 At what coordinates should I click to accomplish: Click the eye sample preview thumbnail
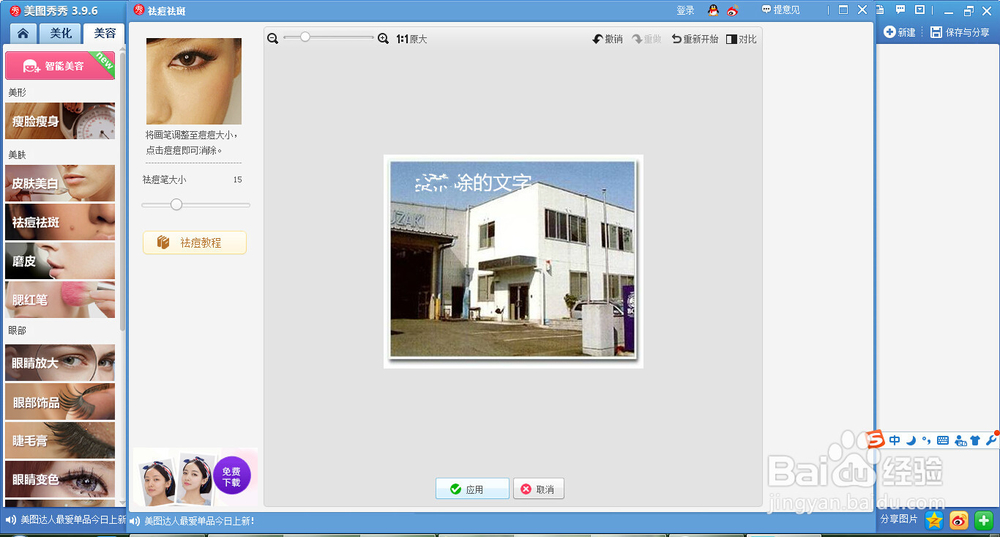pos(194,81)
